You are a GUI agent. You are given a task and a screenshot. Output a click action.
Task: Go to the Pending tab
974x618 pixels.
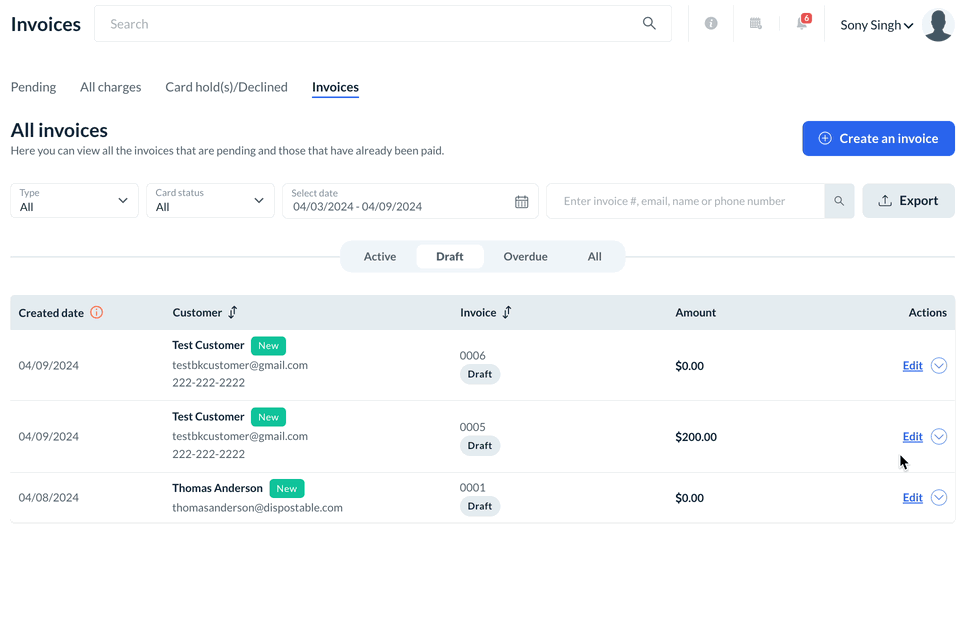pyautogui.click(x=33, y=87)
